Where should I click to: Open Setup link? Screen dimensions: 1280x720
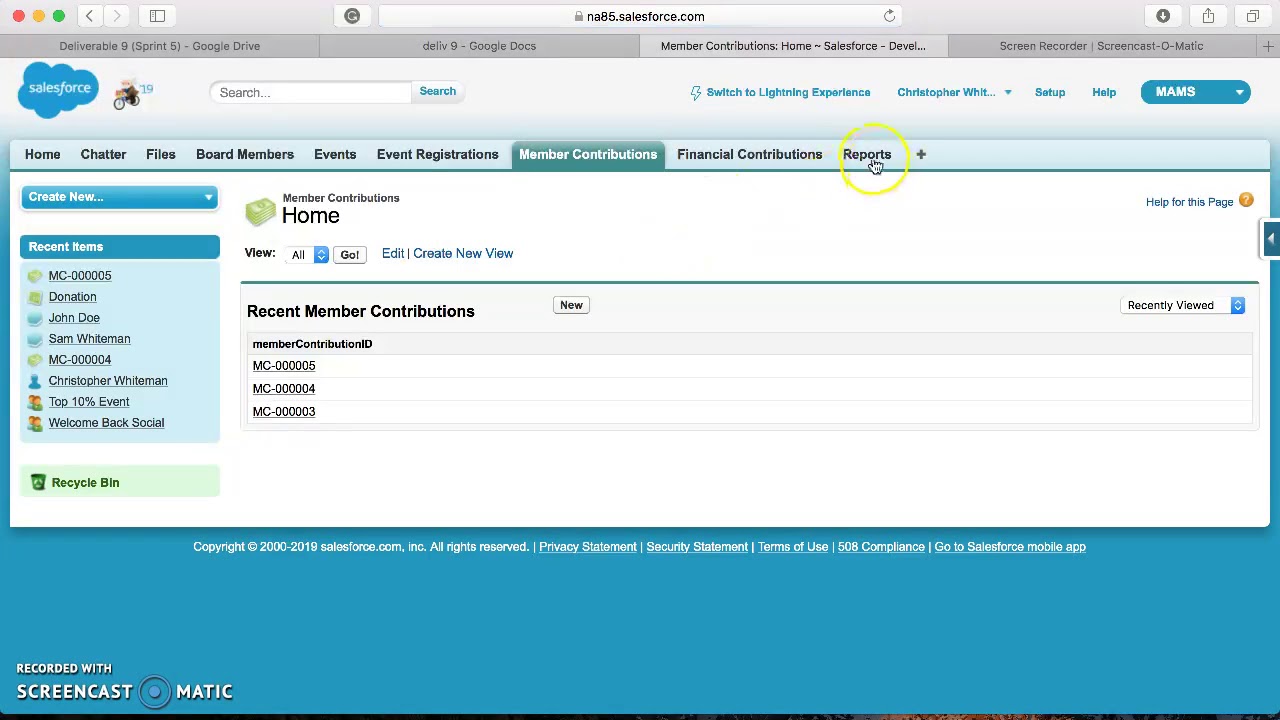point(1050,92)
